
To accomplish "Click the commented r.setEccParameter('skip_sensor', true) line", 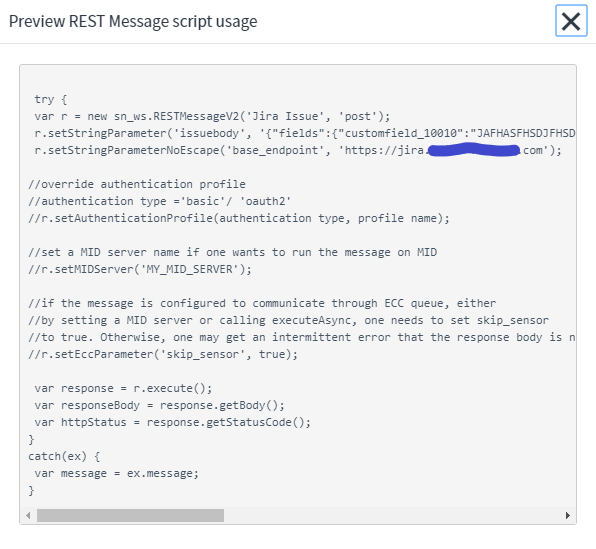I will pos(163,354).
